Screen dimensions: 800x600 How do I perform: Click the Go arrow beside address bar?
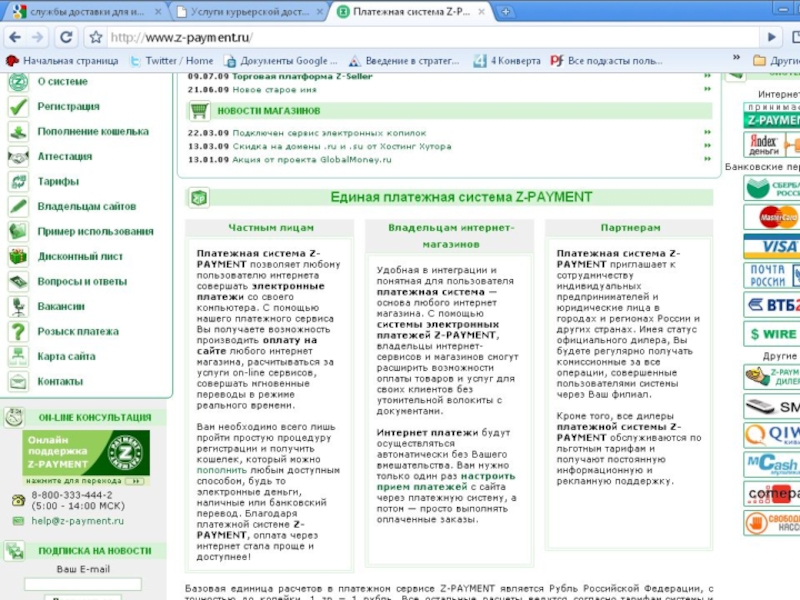coord(771,37)
